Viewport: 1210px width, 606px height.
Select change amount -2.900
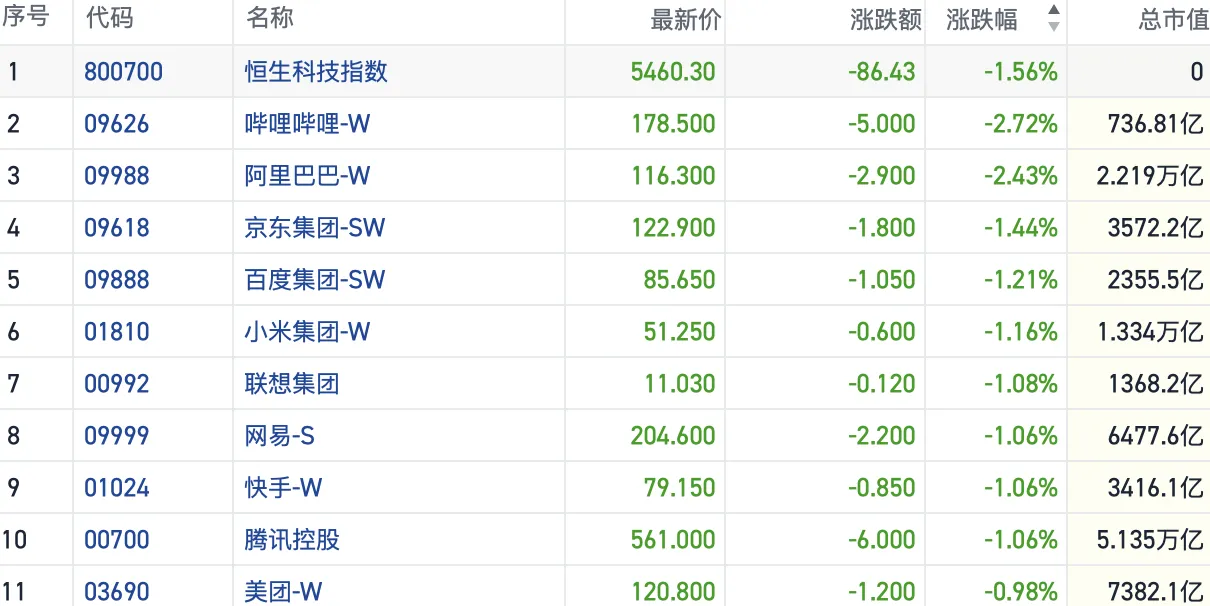tap(881, 176)
